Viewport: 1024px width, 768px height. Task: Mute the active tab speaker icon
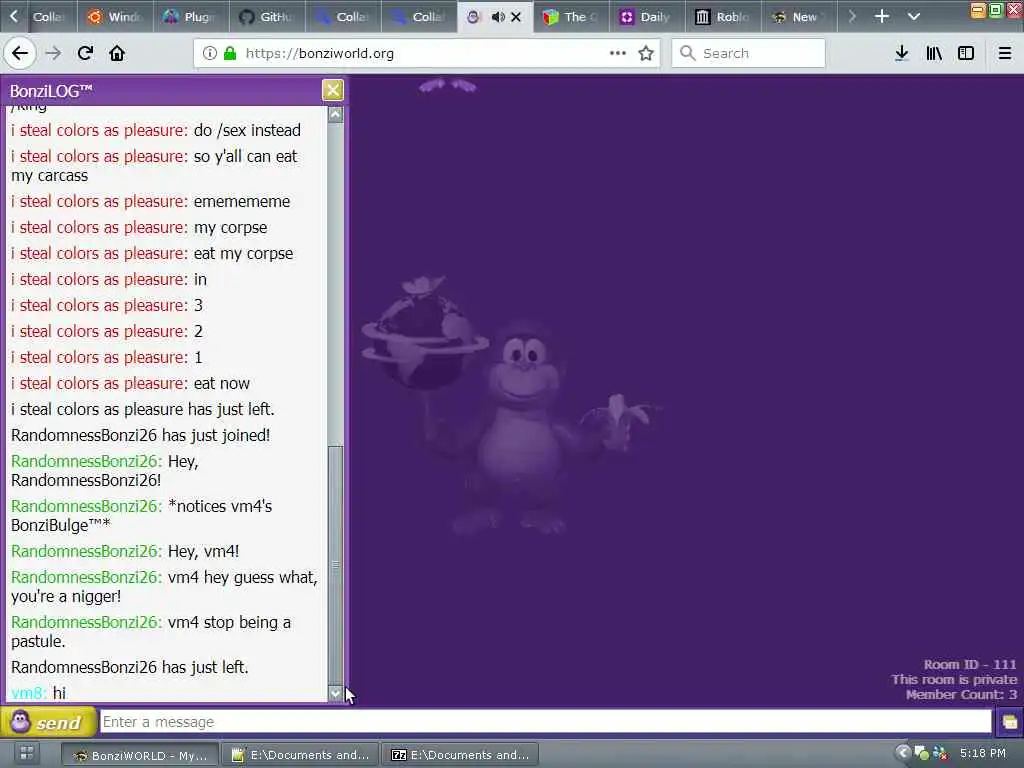tap(498, 17)
